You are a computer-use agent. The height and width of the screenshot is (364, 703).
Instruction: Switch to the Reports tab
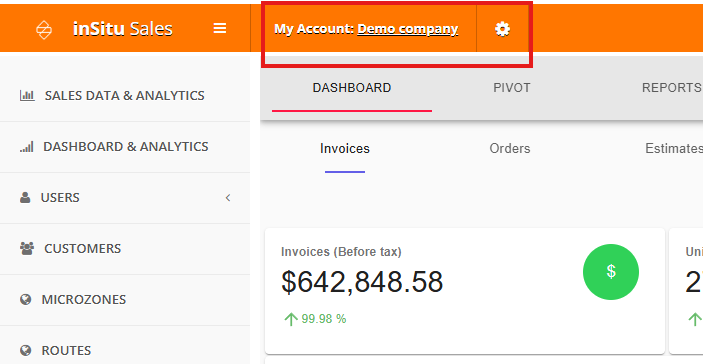point(672,87)
